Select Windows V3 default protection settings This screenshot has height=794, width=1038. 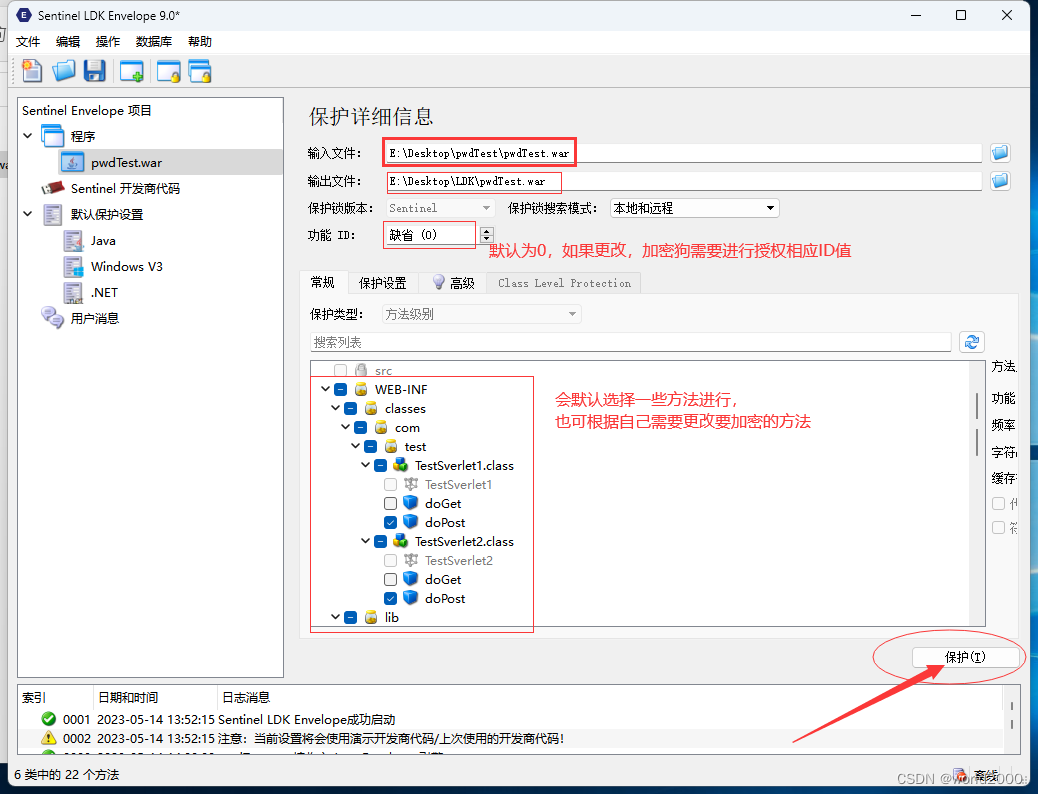pyautogui.click(x=126, y=267)
